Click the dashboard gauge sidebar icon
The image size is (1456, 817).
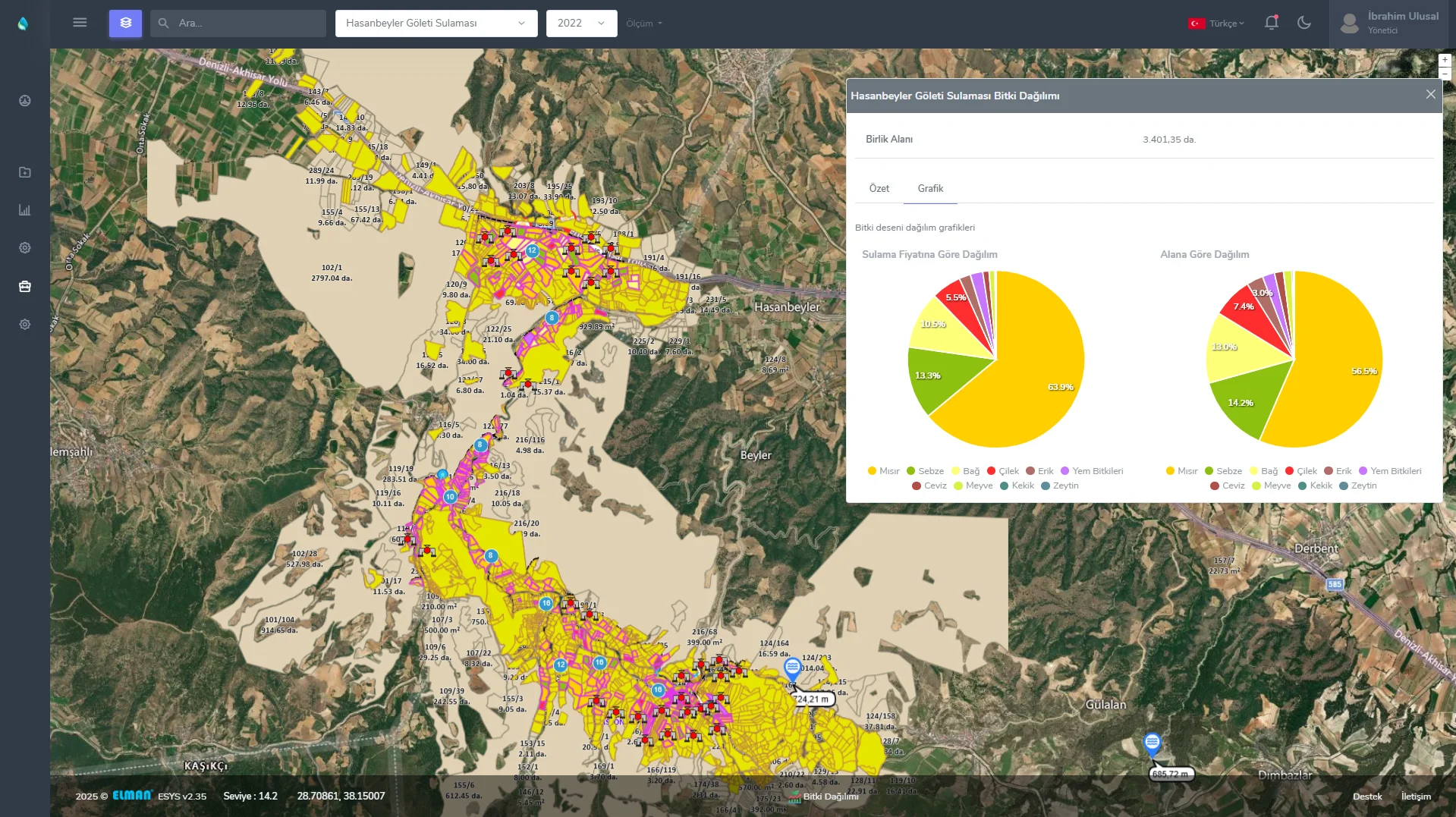25,101
